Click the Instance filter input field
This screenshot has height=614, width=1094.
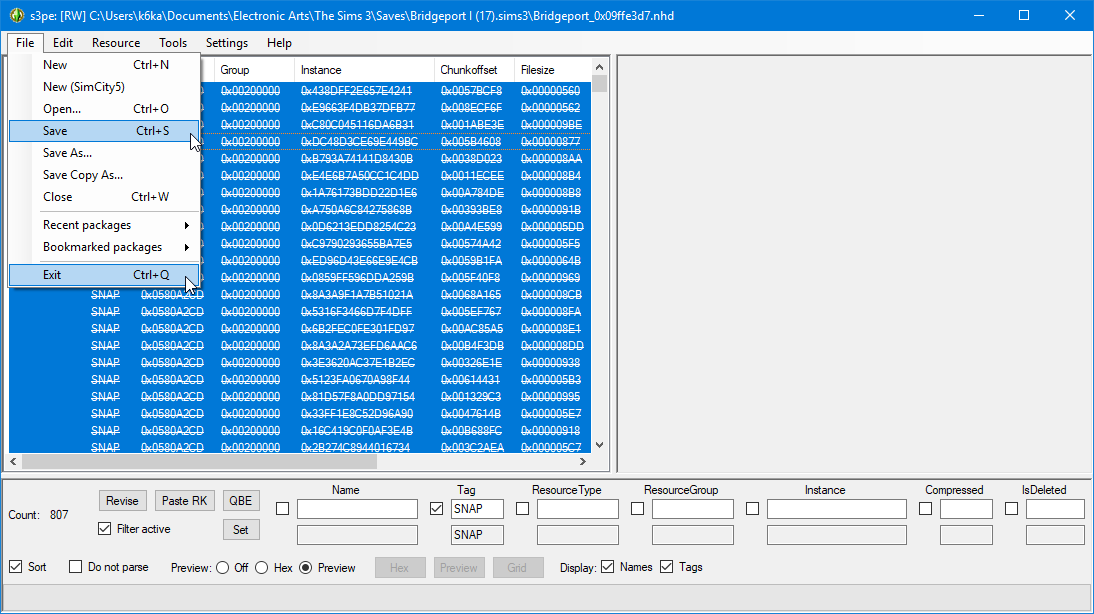[837, 509]
